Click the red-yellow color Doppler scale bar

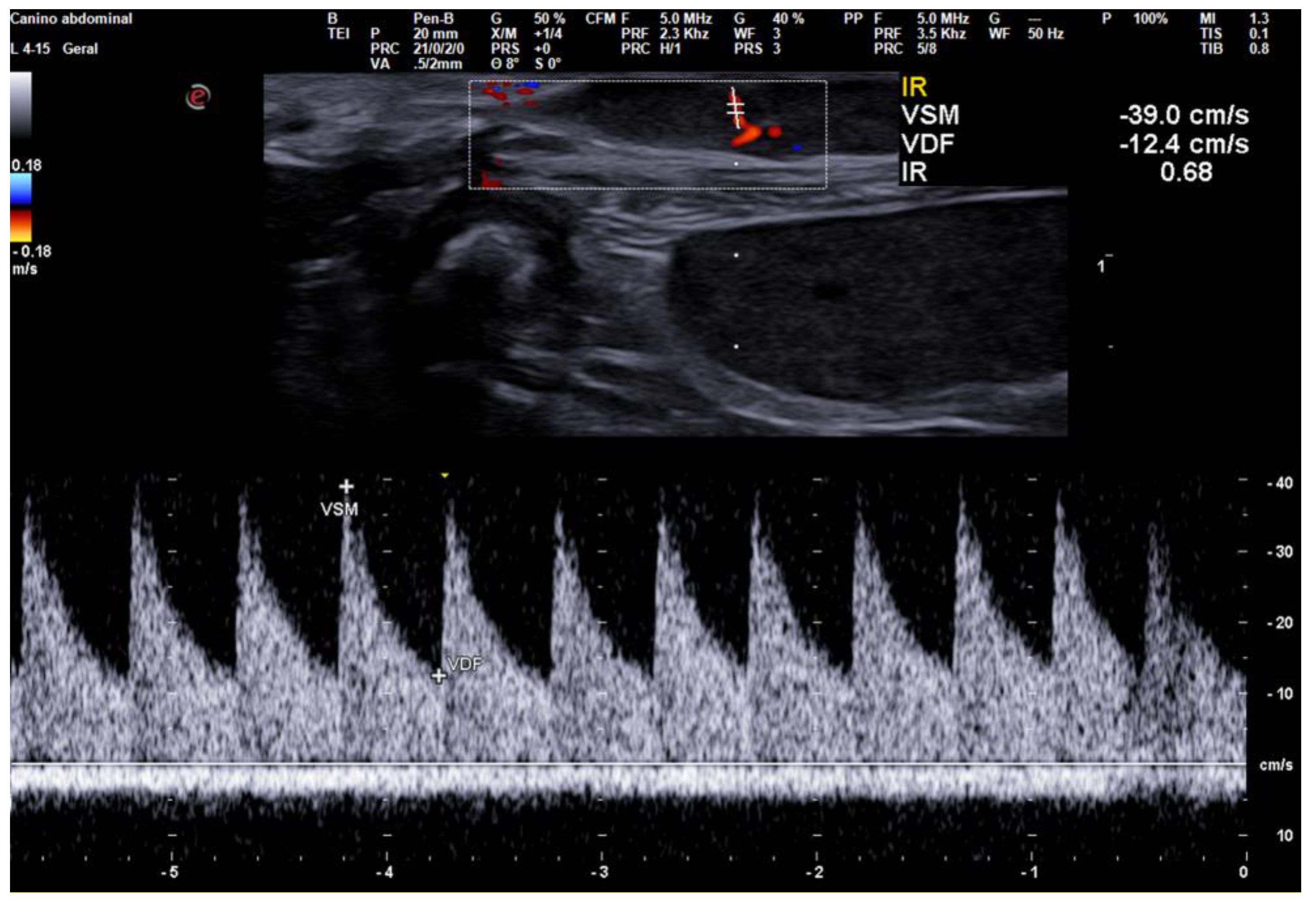tap(21, 227)
